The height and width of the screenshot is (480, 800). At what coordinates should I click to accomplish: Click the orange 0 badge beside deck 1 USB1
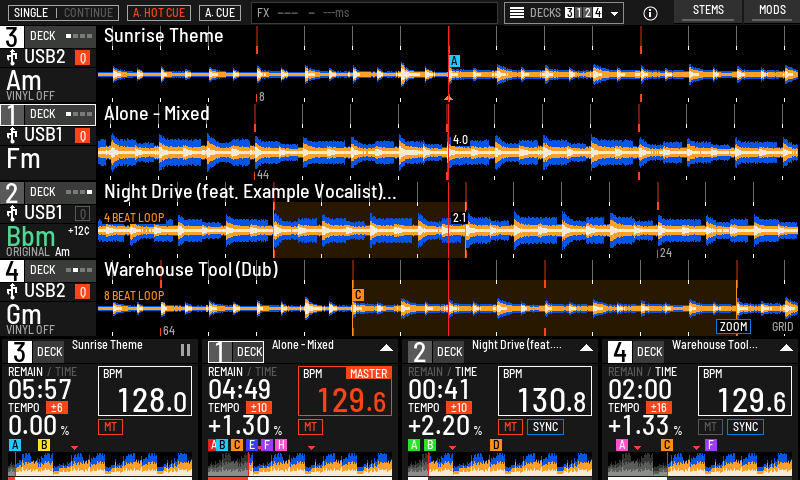[83, 136]
